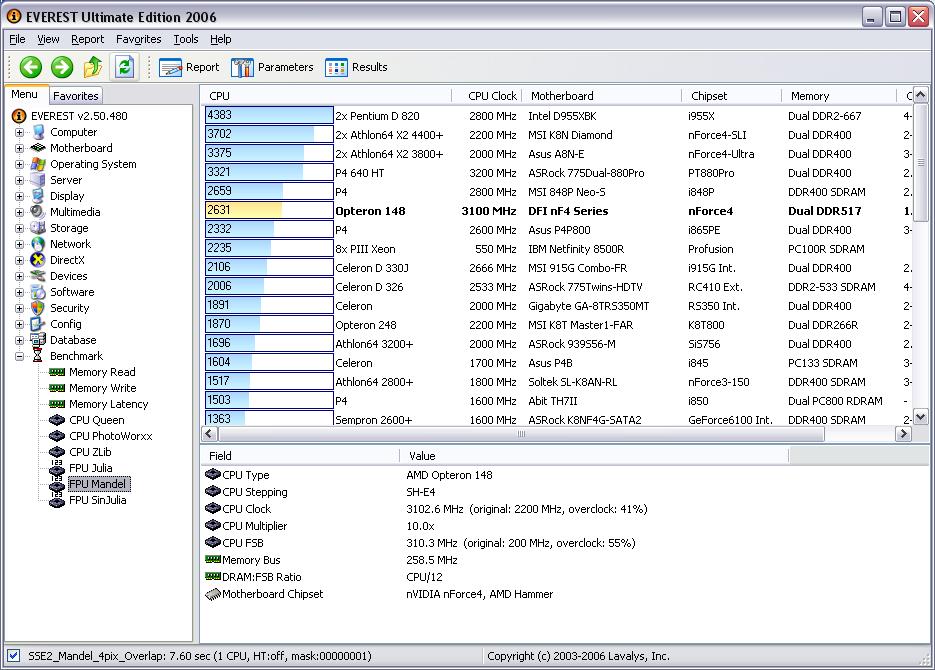Click the horizontal scrollbar left arrow
Screen dimensions: 935x670
[209, 433]
